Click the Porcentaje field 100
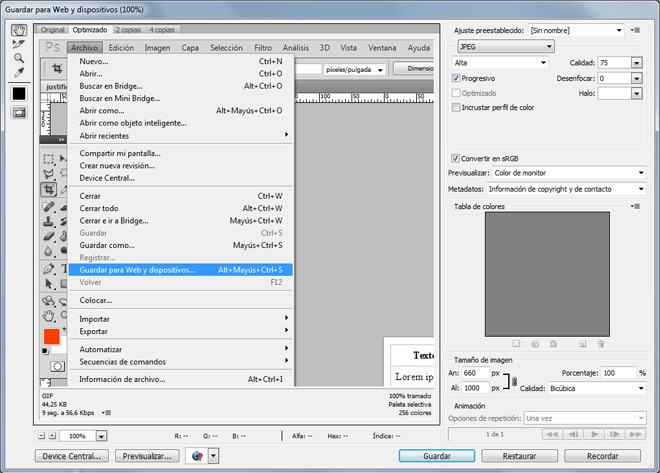The image size is (660, 473). click(618, 373)
